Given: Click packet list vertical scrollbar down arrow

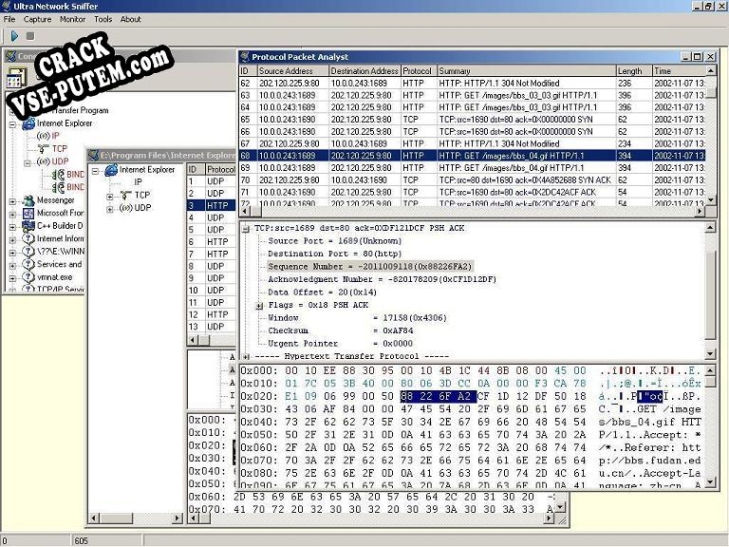Looking at the screenshot, I should coord(710,200).
